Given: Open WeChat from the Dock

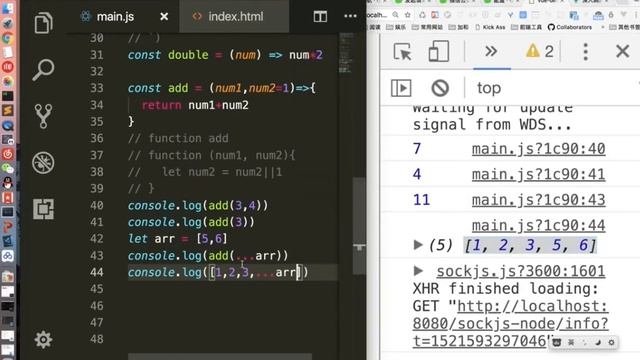Looking at the screenshot, I should click(x=7, y=169).
